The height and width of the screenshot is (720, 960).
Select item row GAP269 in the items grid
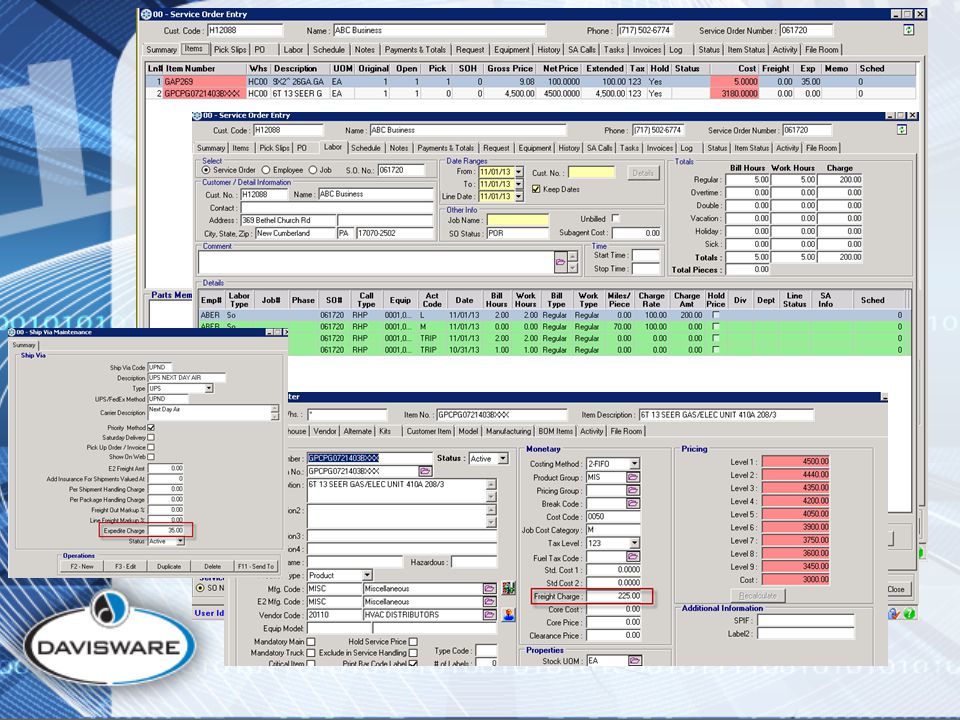530,81
